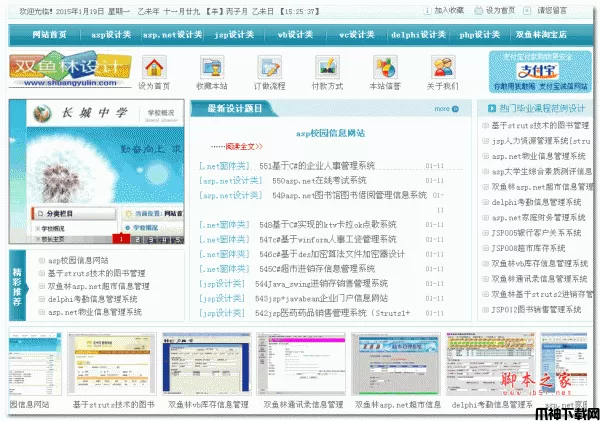Open the asp设计类 menu item
The width and height of the screenshot is (600, 421).
coord(111,34)
